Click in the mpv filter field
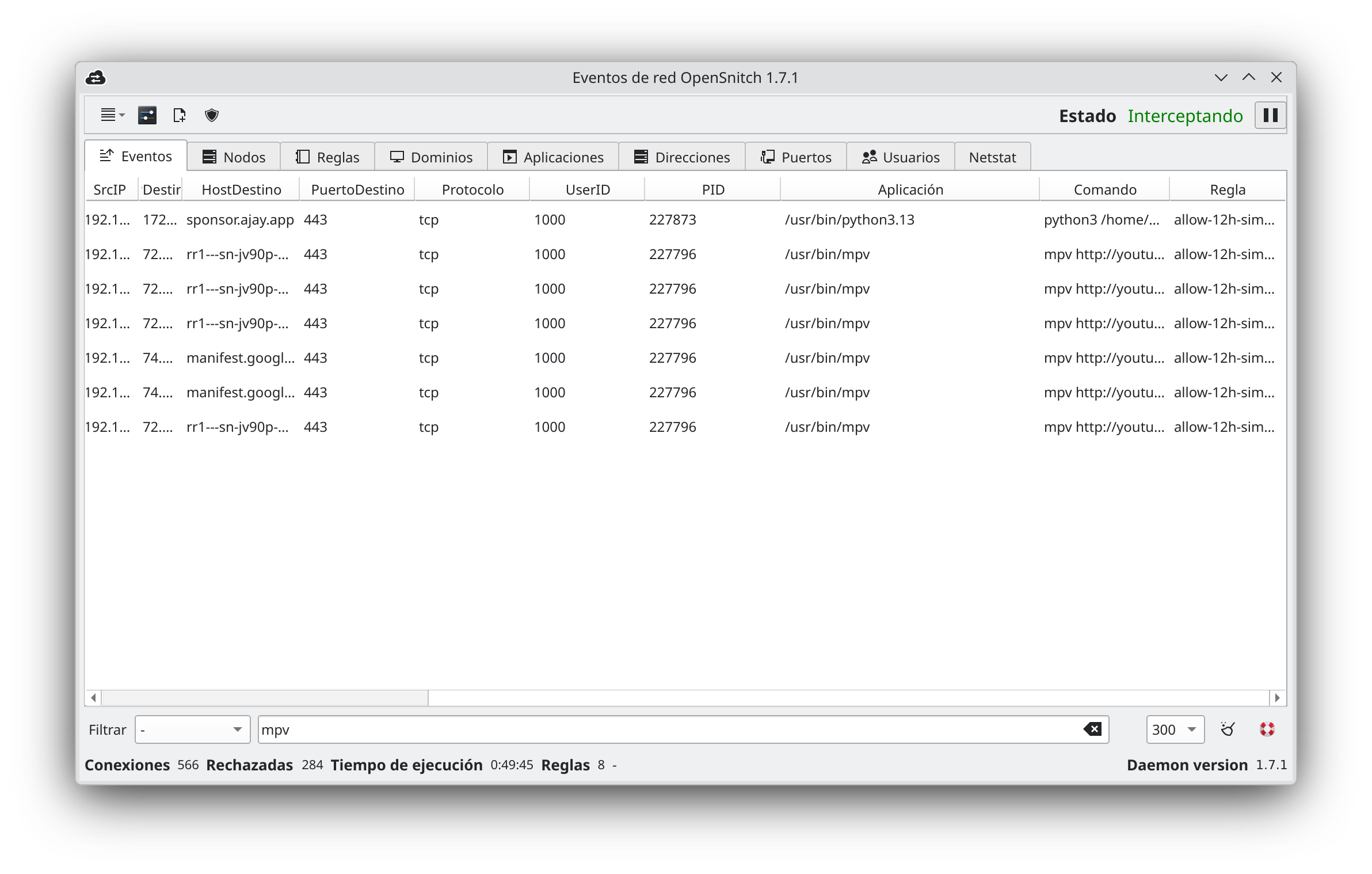 (x=633, y=729)
